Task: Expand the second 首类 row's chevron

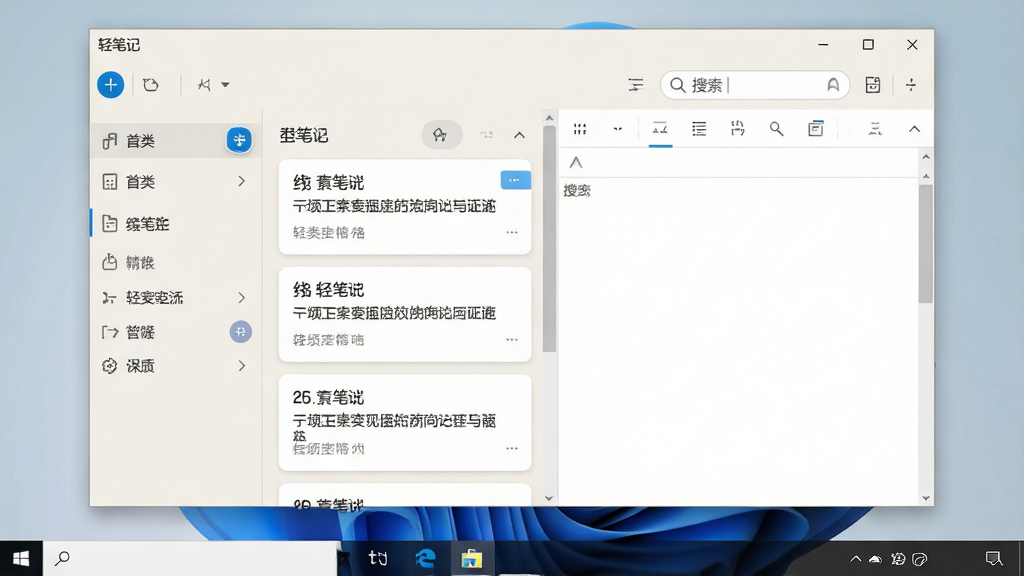Action: click(x=242, y=181)
